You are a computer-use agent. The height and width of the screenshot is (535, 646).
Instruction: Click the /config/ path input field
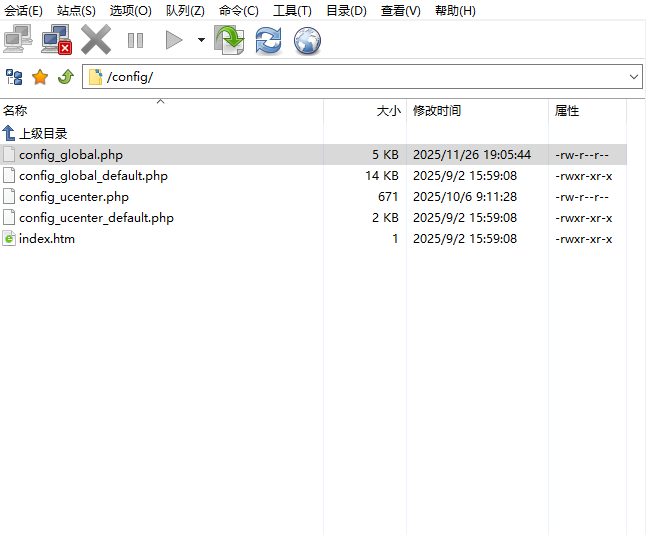363,77
